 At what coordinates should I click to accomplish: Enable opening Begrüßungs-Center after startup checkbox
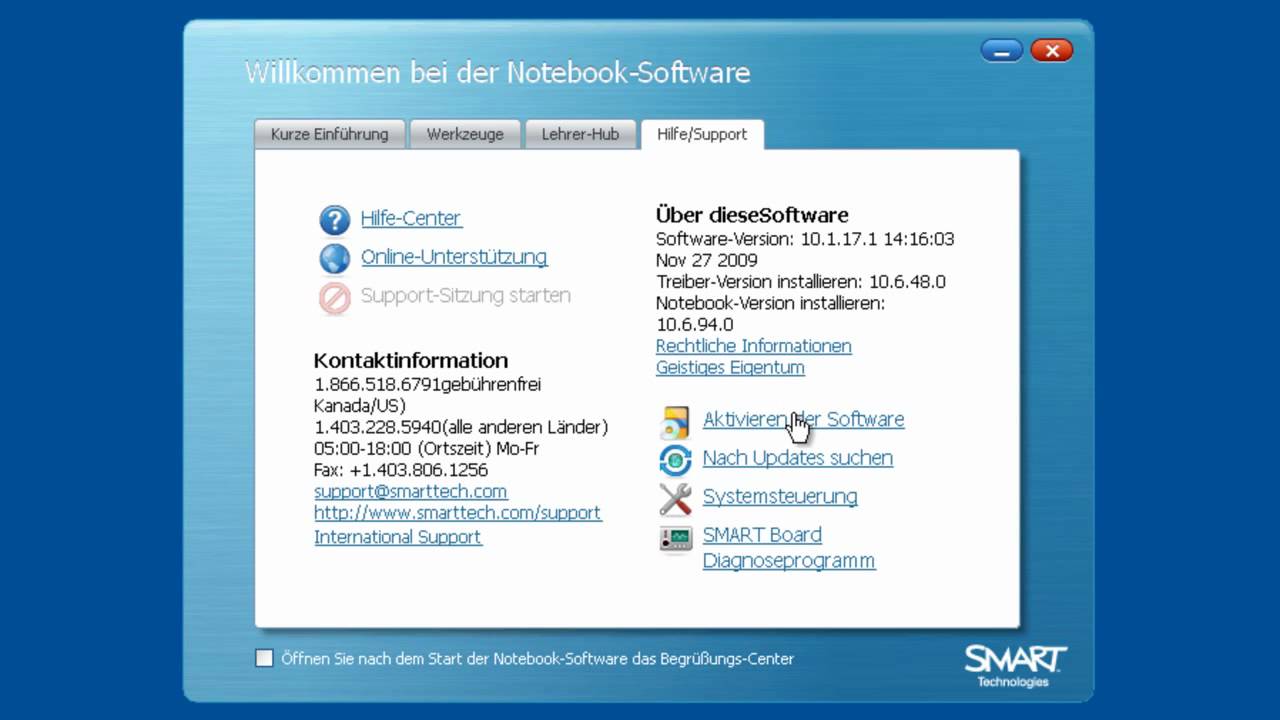(264, 658)
